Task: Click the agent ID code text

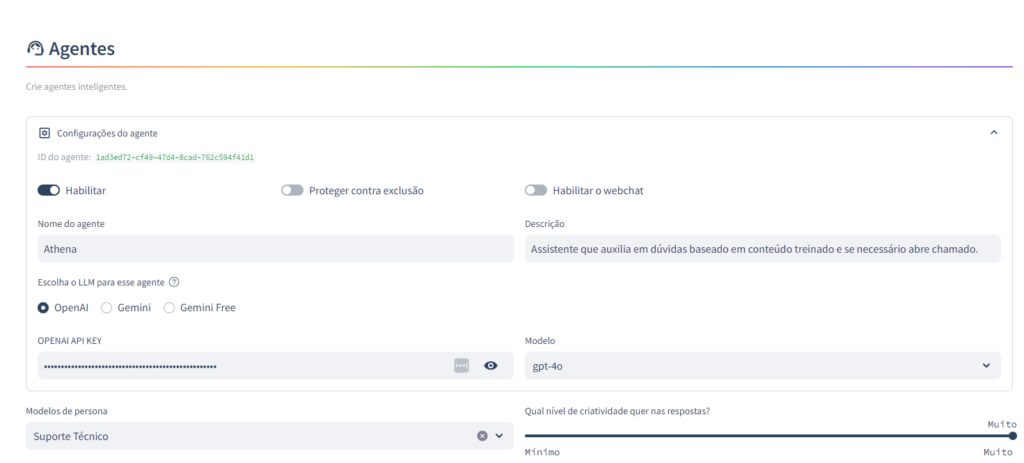Action: (x=174, y=158)
